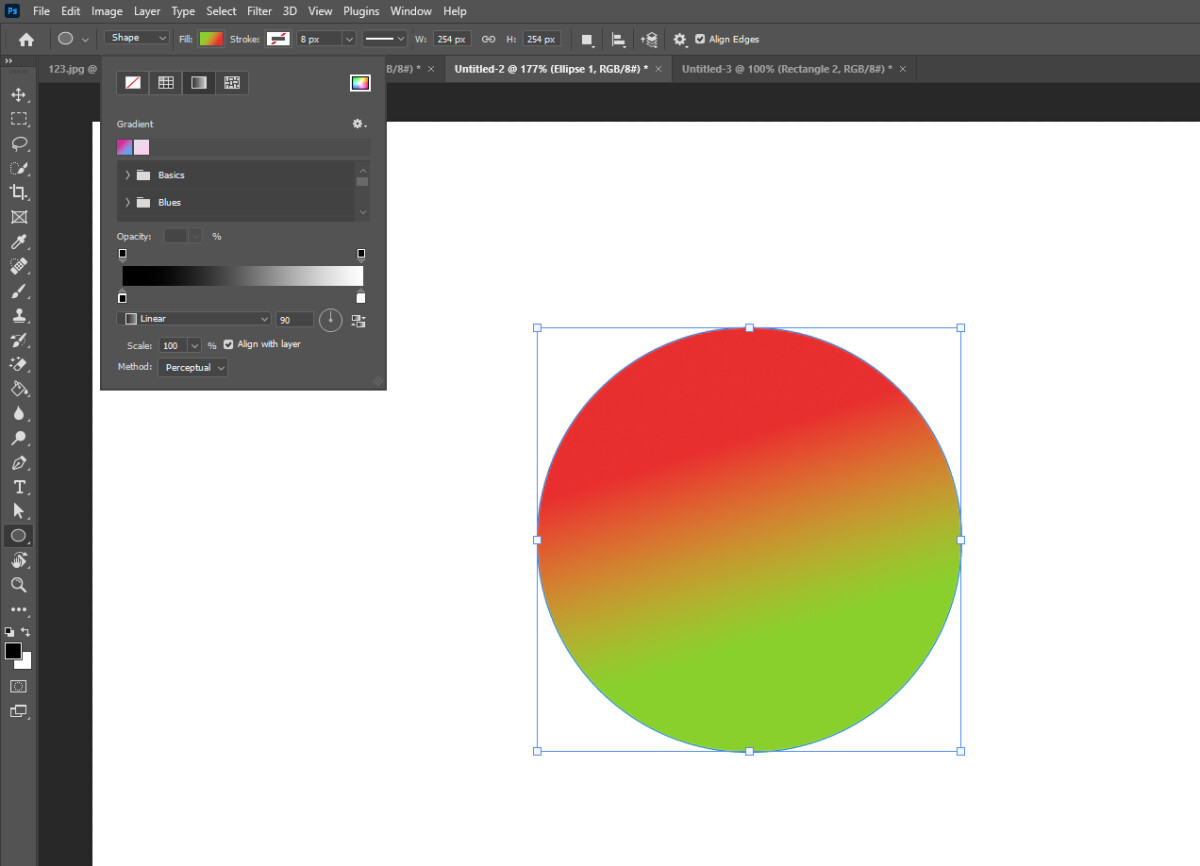Viewport: 1200px width, 866px height.
Task: Switch fill type to pattern
Action: tap(232, 82)
